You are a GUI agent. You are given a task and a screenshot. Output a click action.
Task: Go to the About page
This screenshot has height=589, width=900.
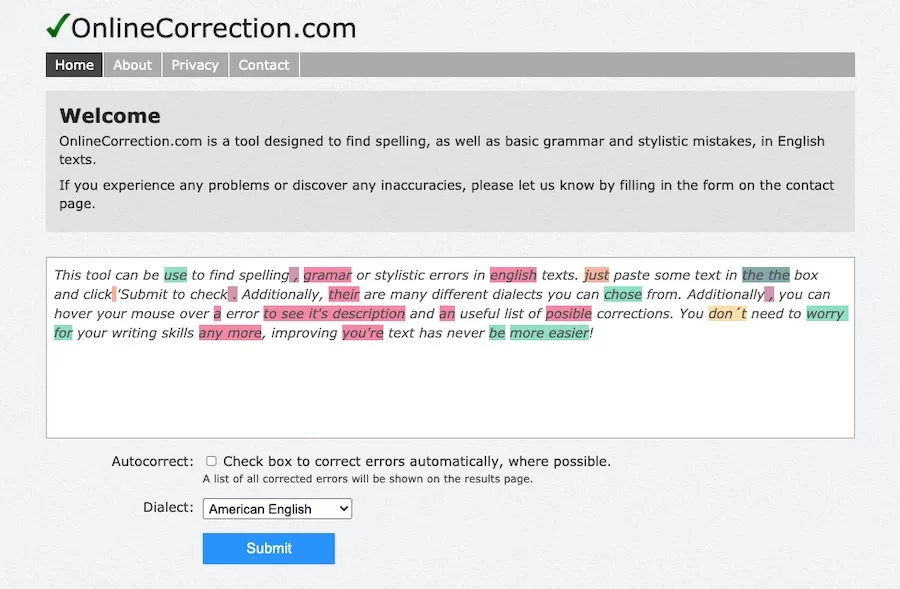tap(132, 65)
